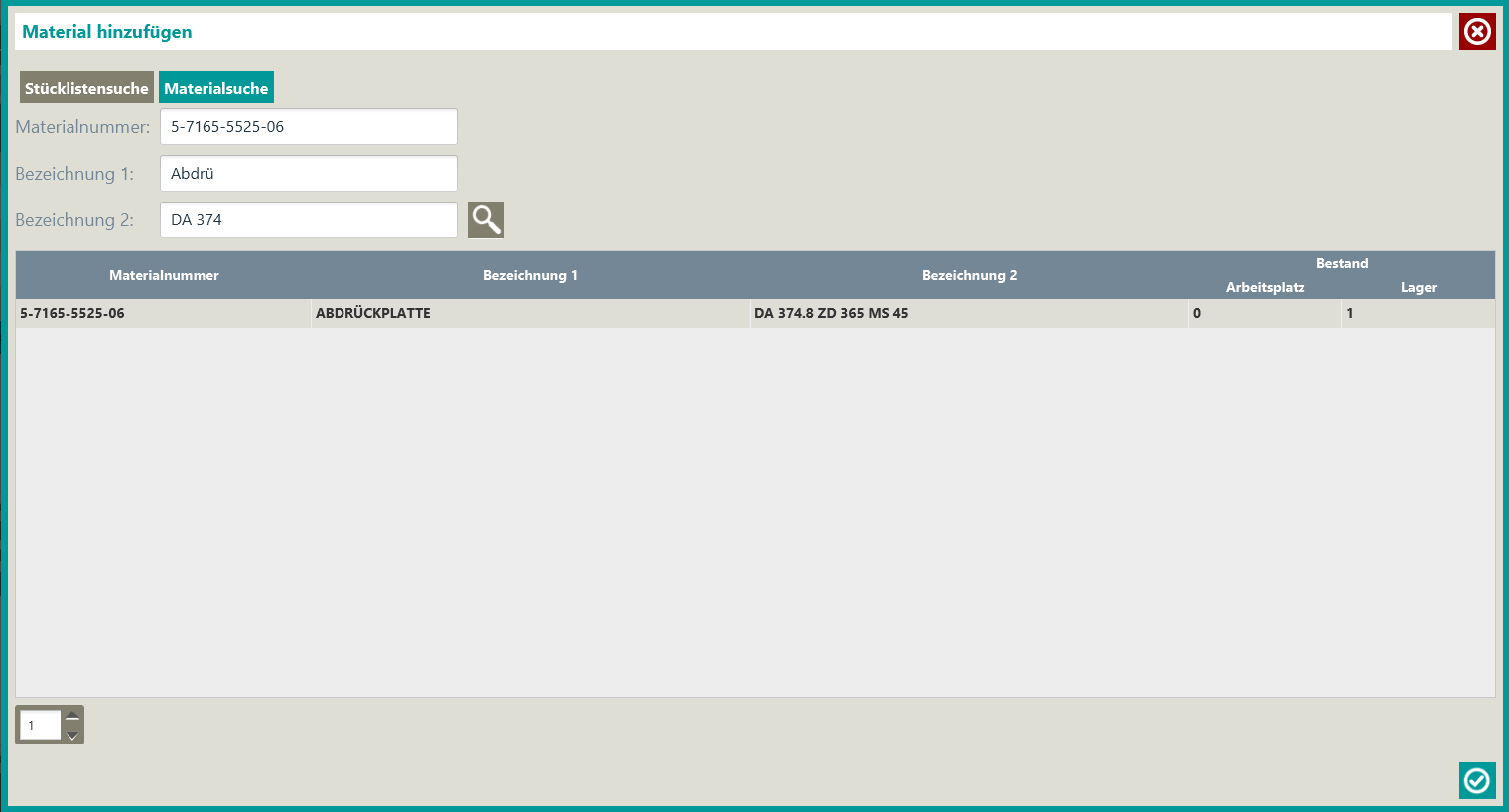Increase quantity with the stepper up arrow

click(72, 716)
